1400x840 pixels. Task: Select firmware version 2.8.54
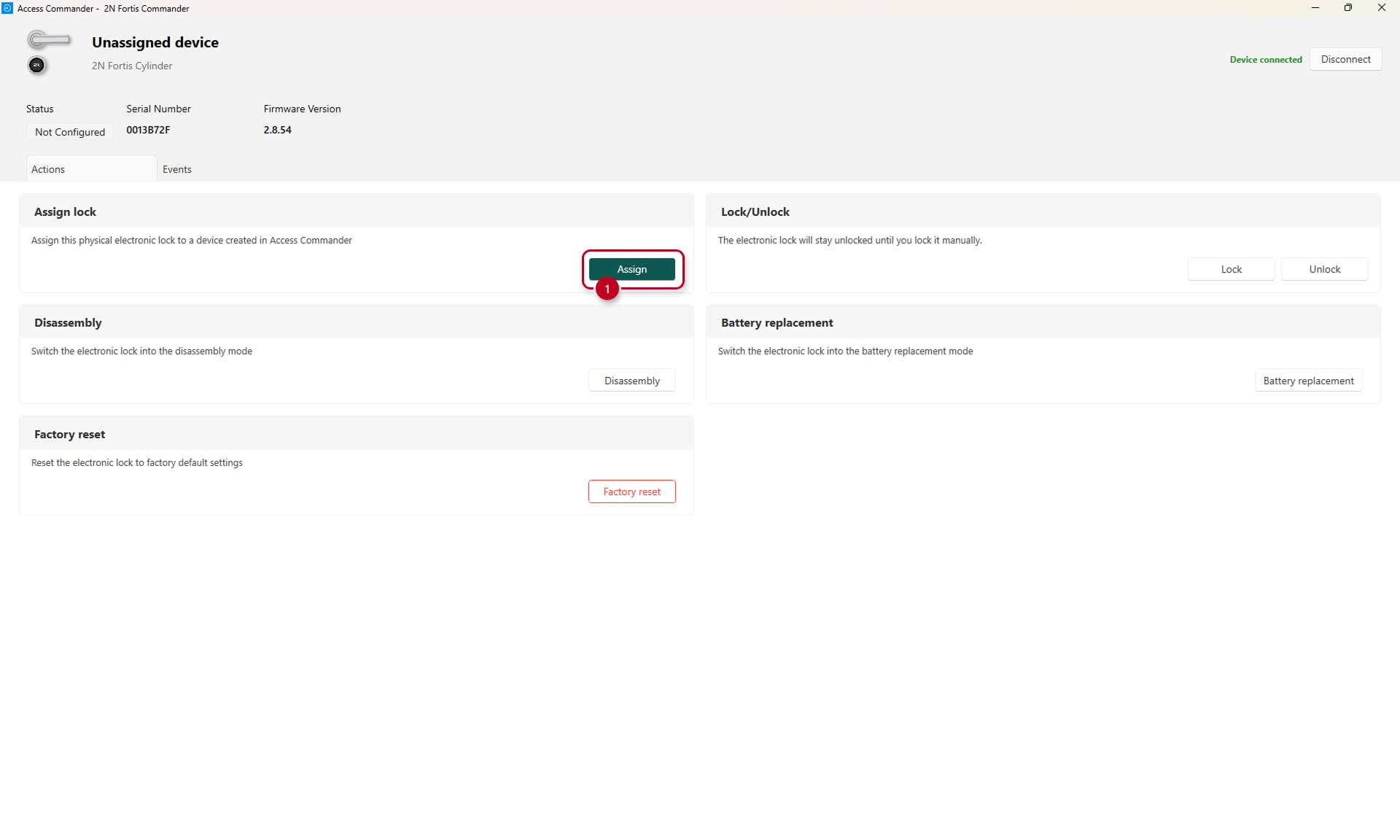pyautogui.click(x=277, y=130)
